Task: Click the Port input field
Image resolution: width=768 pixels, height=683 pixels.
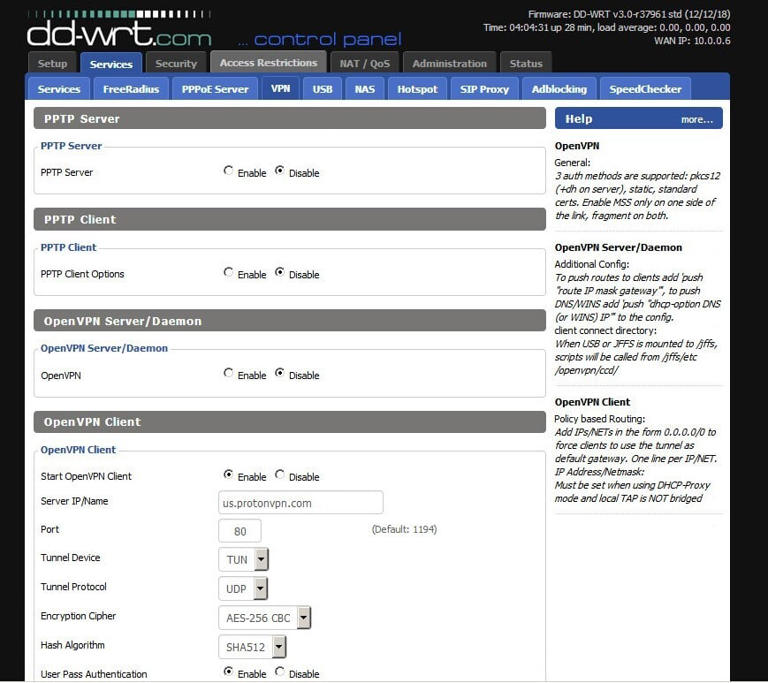Action: 240,531
